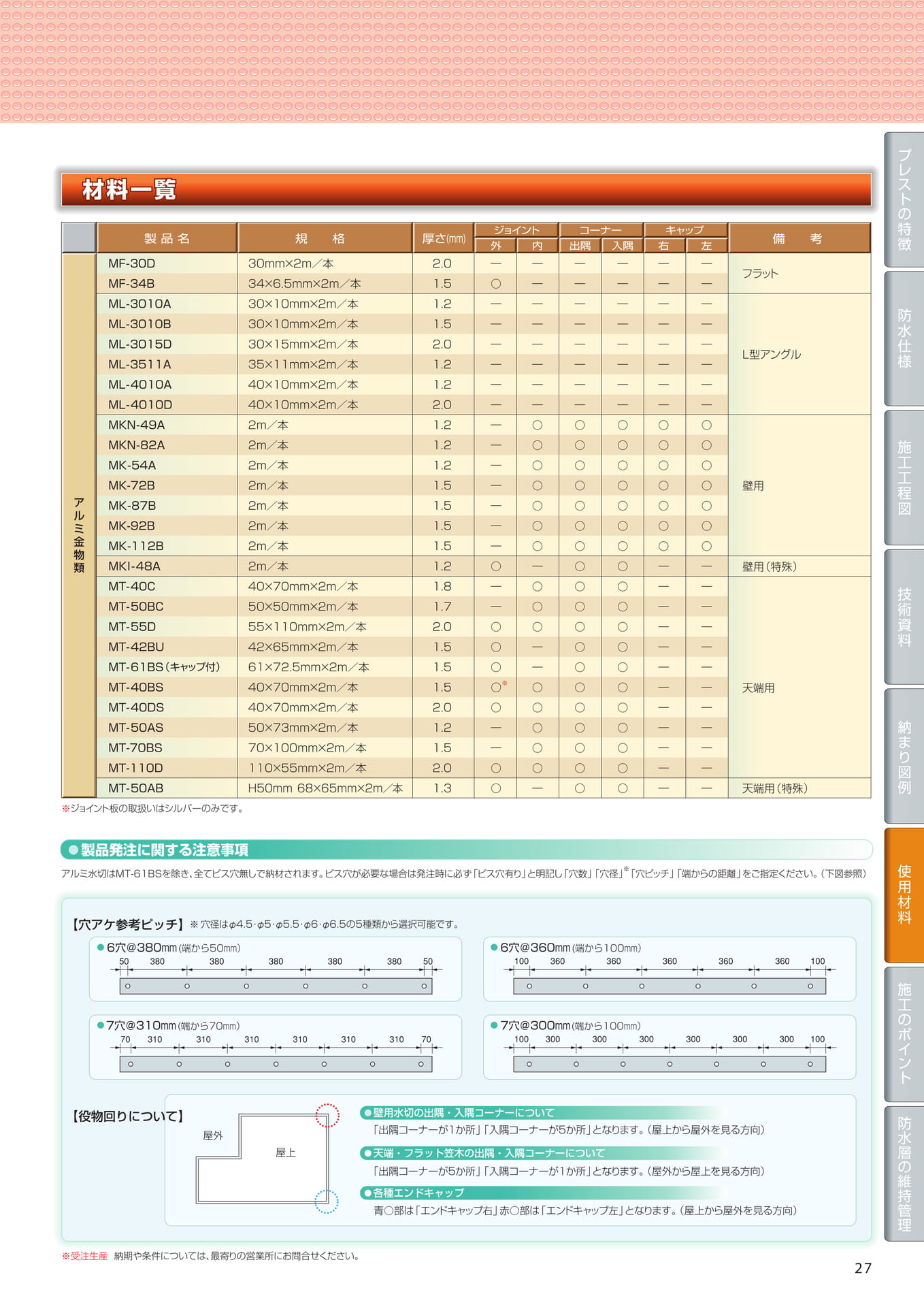This screenshot has height=1307, width=924.
Task: Select product name MT-40BS
Action: click(135, 688)
